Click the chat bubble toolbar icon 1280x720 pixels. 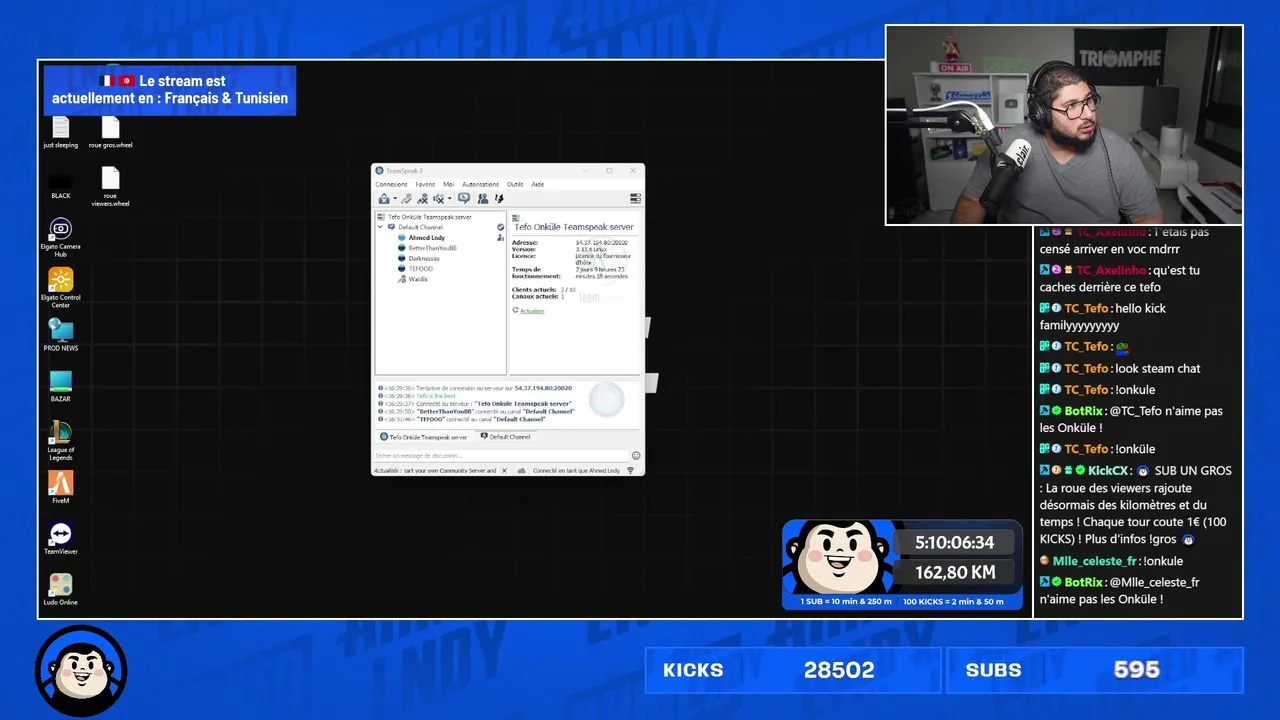tap(464, 198)
